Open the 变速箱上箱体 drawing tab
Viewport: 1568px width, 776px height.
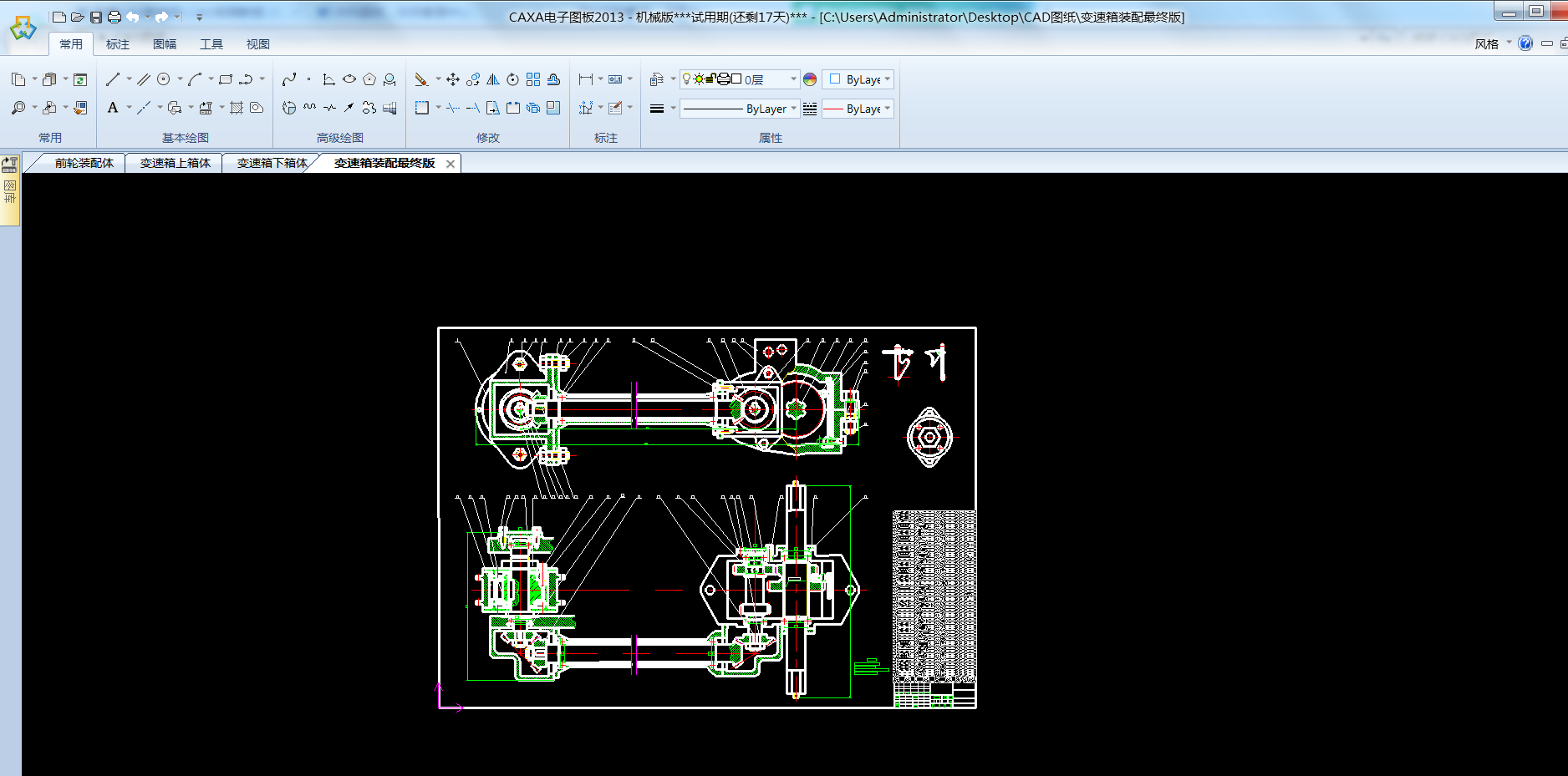click(x=175, y=163)
